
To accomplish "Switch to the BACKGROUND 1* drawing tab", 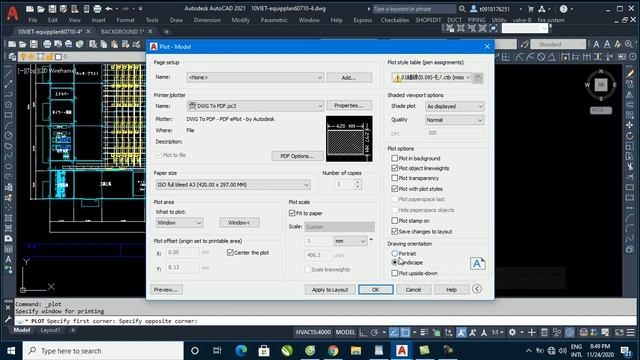I will point(122,31).
